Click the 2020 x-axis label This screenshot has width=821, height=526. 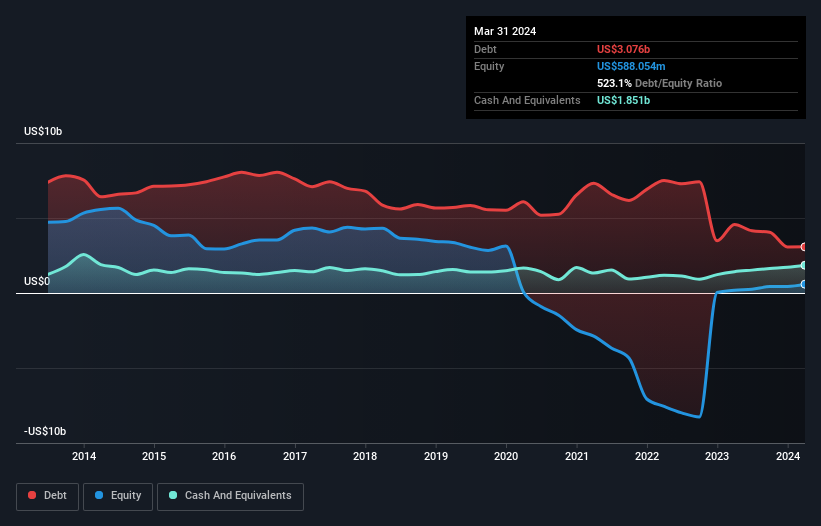[x=506, y=456]
